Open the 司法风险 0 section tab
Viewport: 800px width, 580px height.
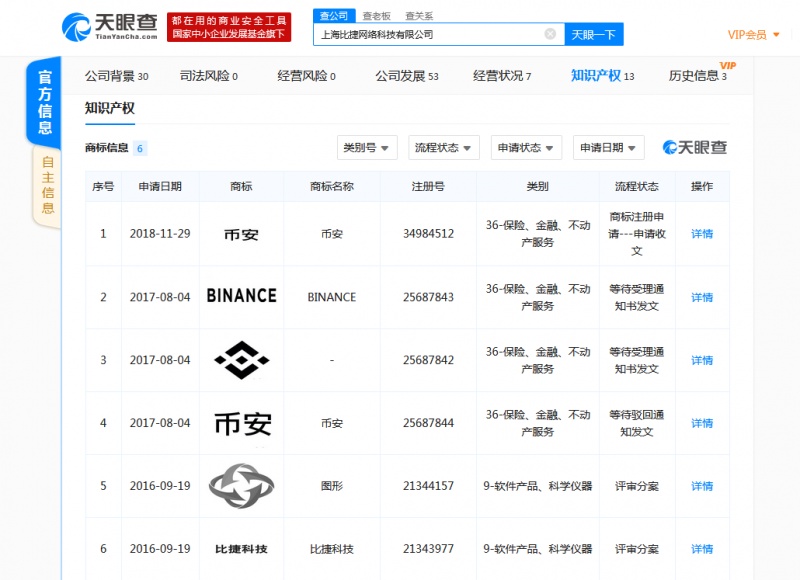[x=209, y=76]
